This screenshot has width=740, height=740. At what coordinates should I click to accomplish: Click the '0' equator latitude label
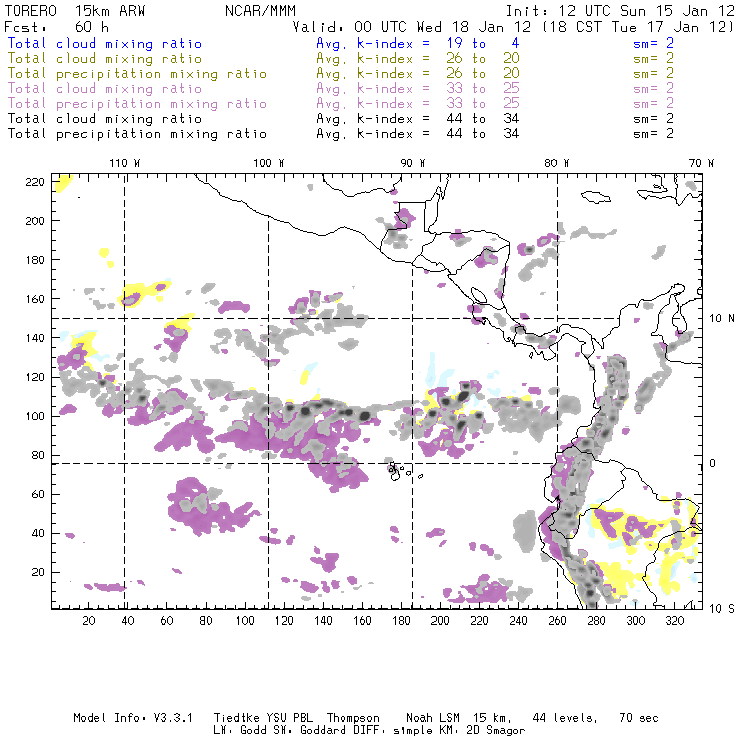[713, 463]
